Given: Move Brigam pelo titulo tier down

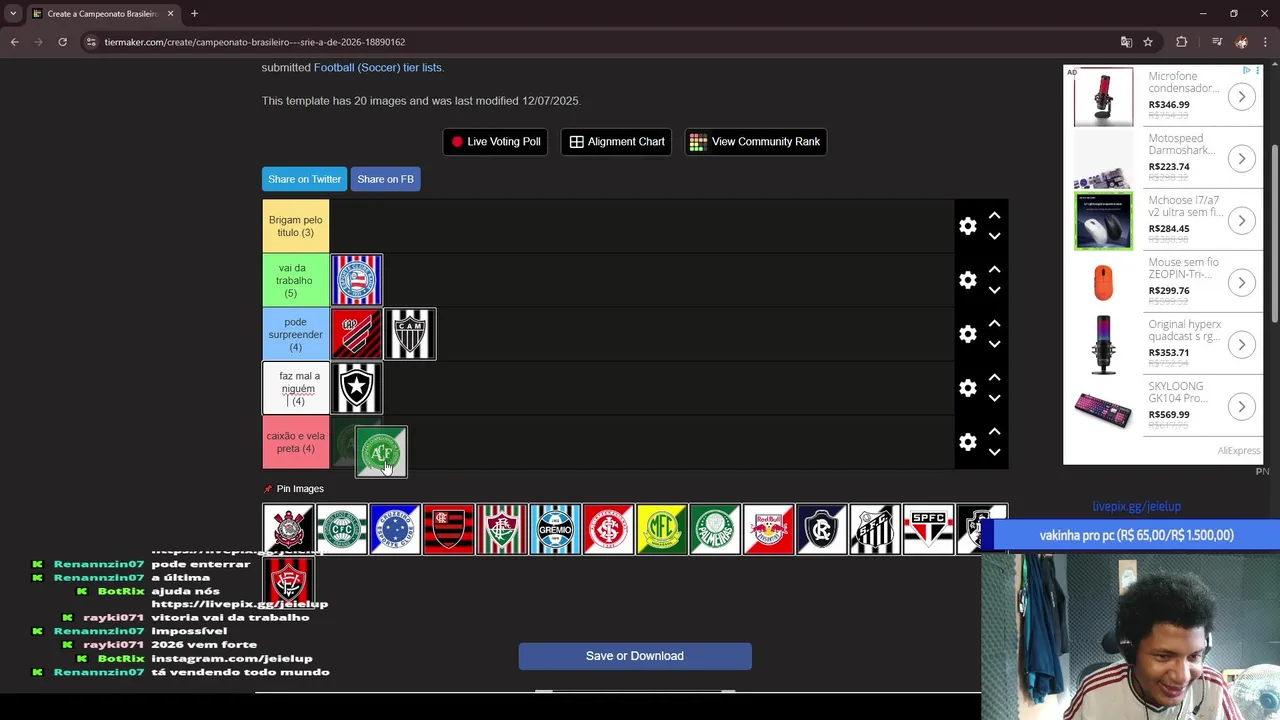Looking at the screenshot, I should [x=994, y=237].
